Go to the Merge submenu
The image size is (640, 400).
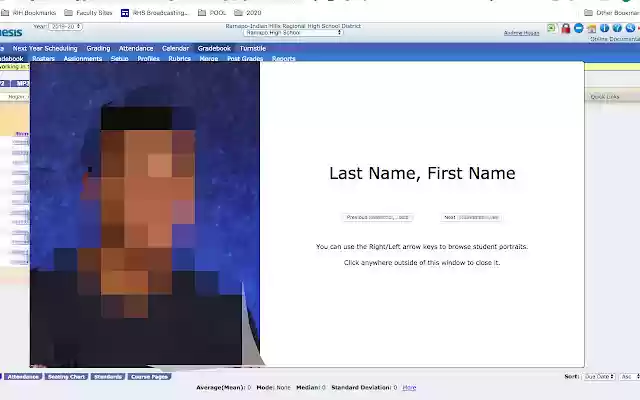(209, 58)
